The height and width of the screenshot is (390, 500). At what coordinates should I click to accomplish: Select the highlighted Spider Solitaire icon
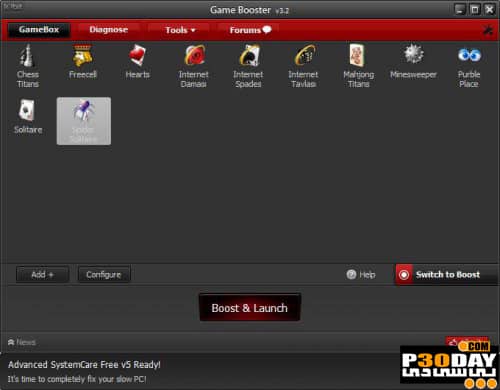(x=84, y=121)
